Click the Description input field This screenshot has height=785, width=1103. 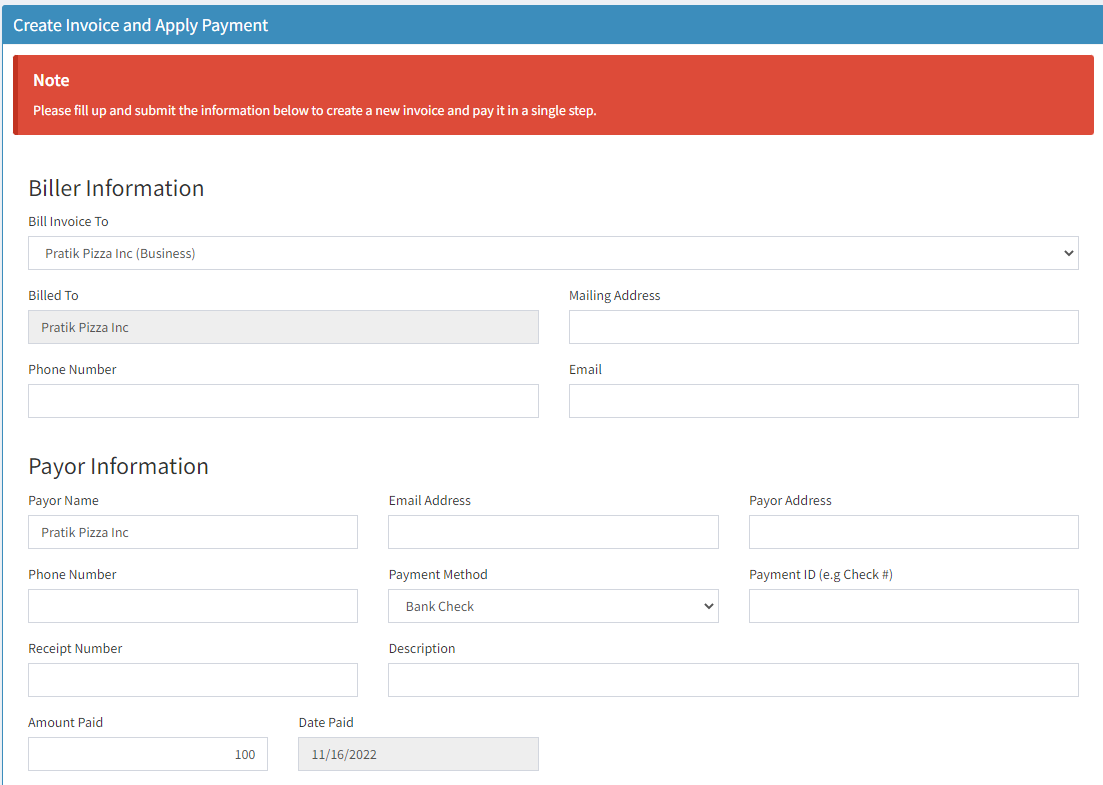click(733, 680)
